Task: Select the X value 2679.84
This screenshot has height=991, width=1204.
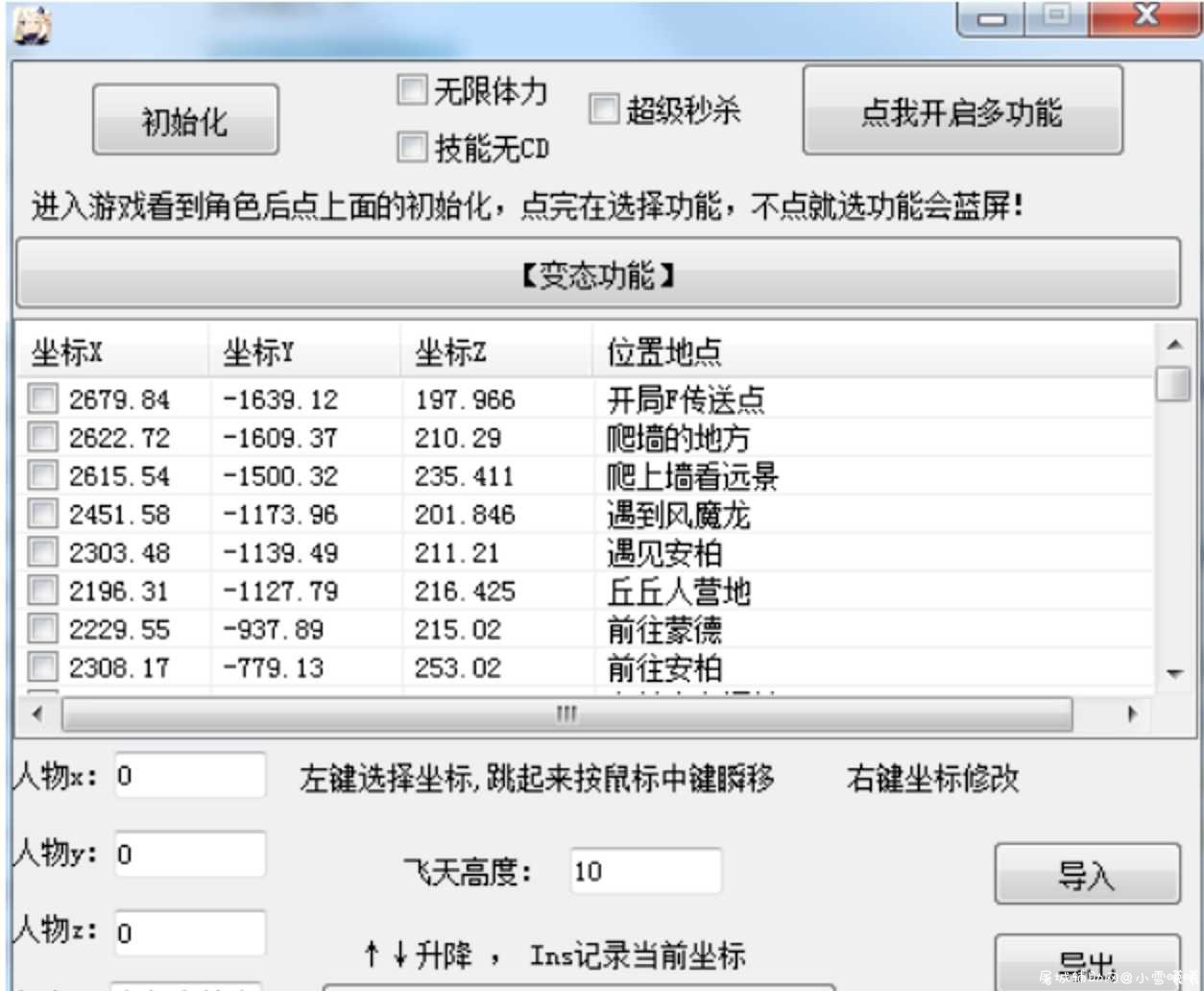Action: click(119, 399)
